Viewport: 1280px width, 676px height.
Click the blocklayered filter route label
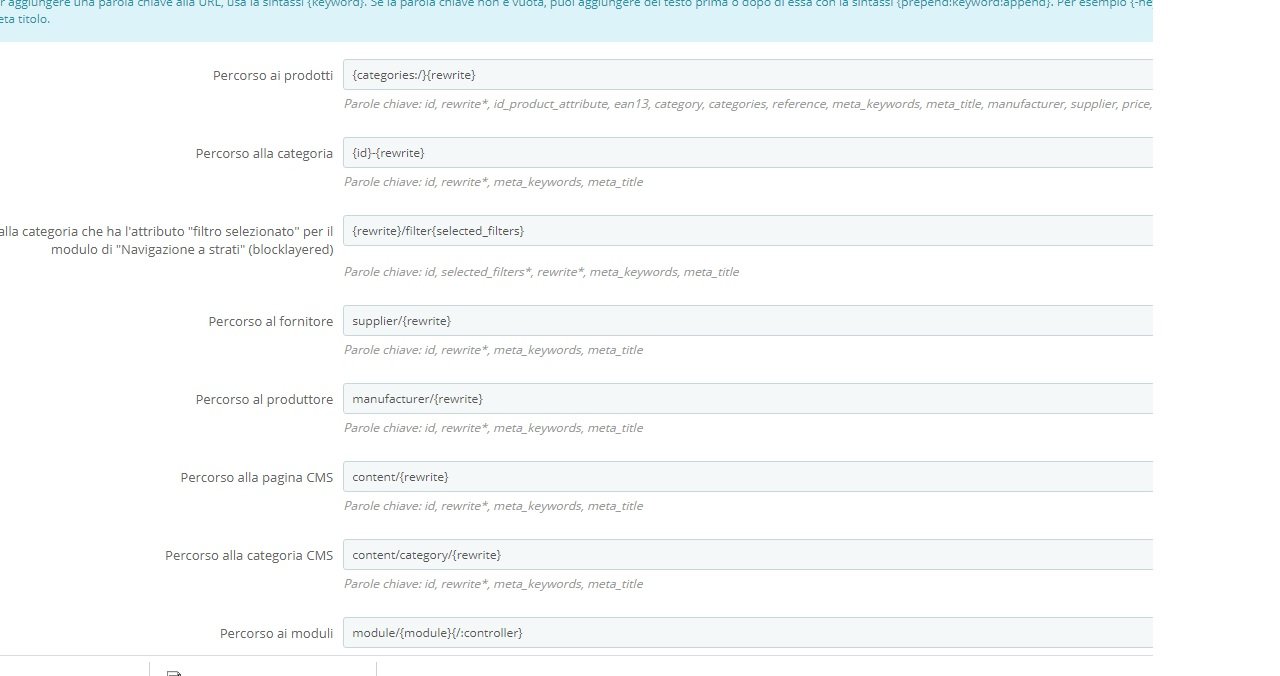(x=167, y=240)
